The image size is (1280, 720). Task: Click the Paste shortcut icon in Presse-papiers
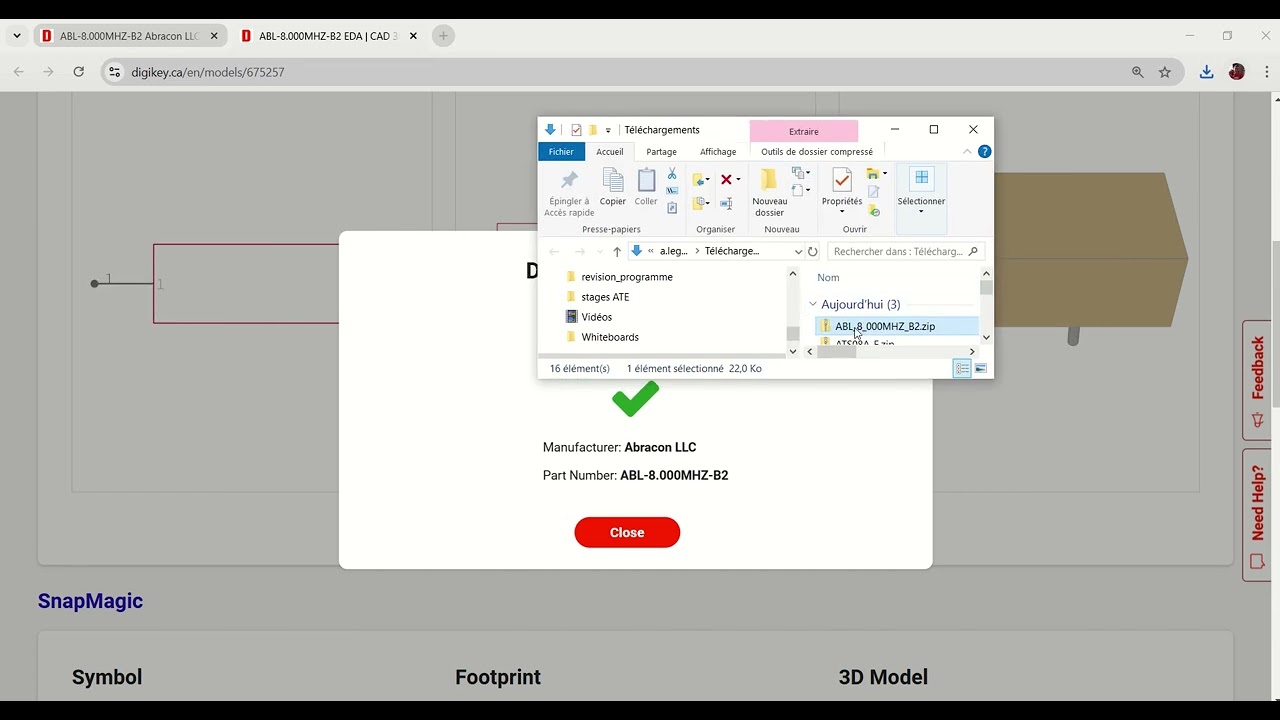point(672,208)
